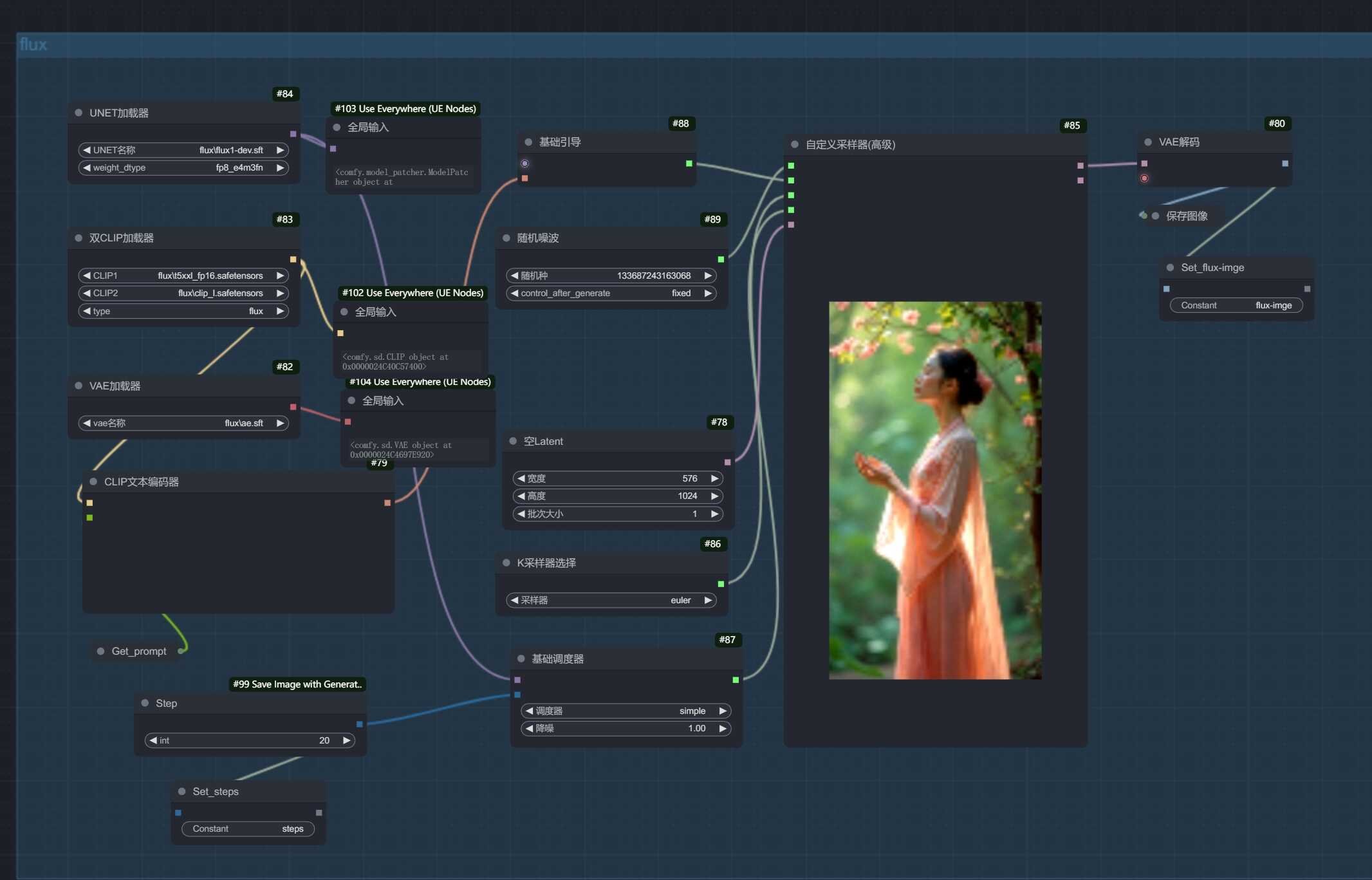
Task: Open the UNET名称 model selector
Action: (x=183, y=150)
